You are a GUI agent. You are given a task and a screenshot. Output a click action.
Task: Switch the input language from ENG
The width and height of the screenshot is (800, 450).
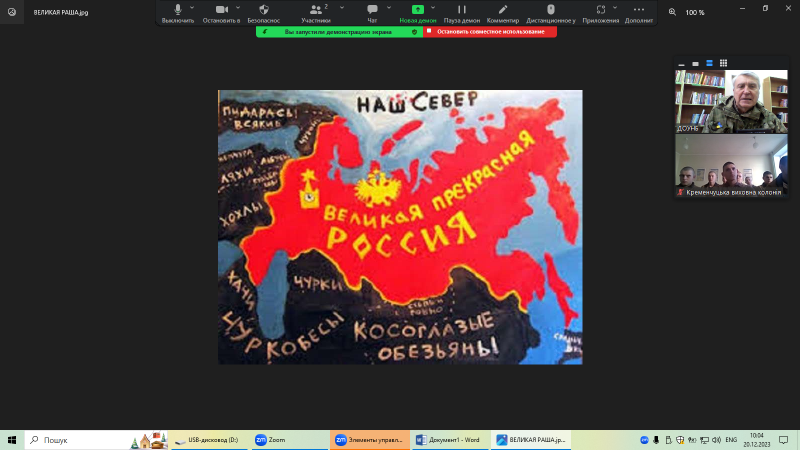point(731,440)
